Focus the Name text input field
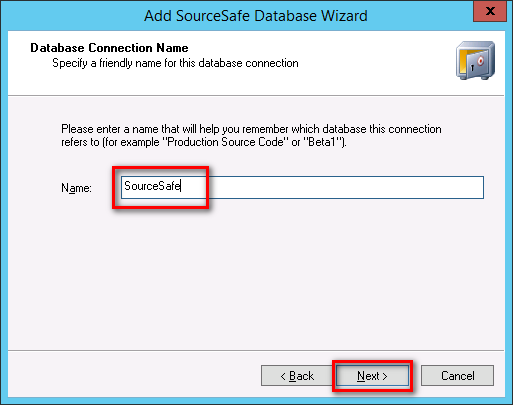Viewport: 513px width, 405px height. click(302, 187)
